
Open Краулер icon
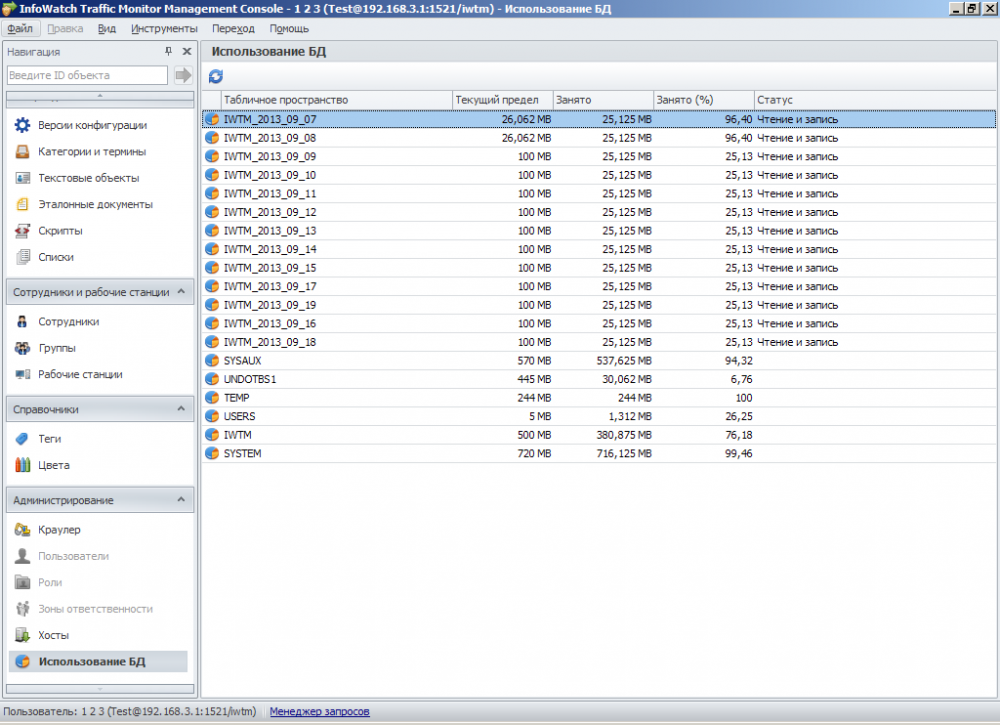(22, 529)
